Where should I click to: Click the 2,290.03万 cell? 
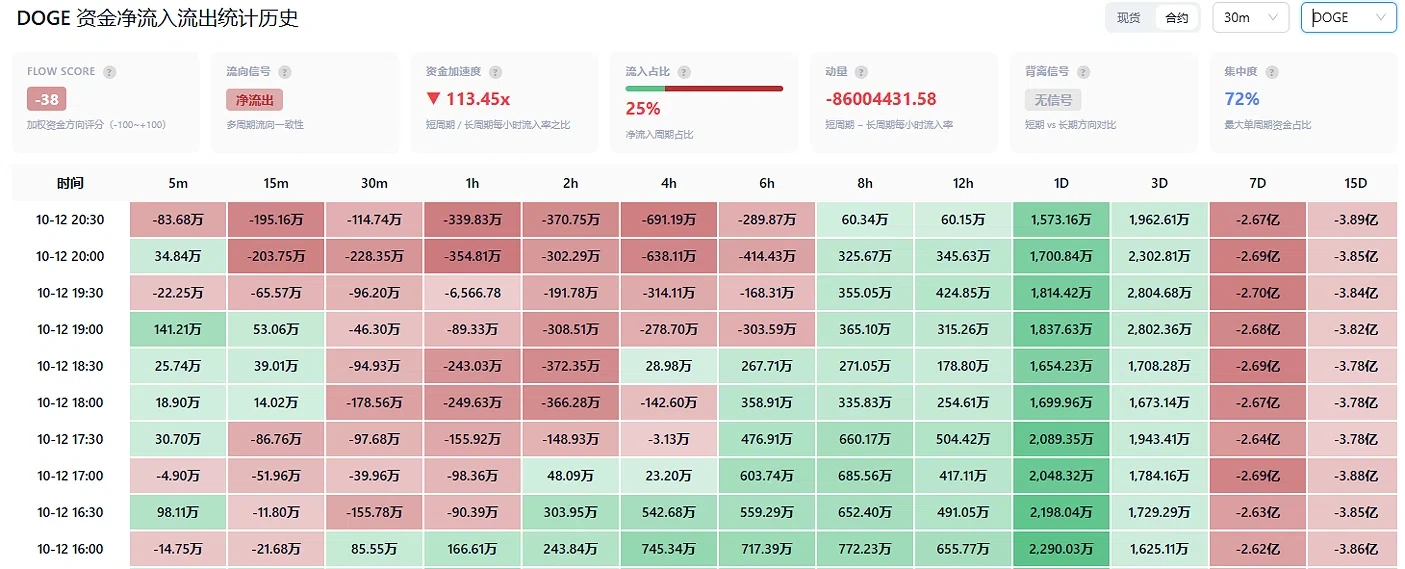coord(1060,548)
